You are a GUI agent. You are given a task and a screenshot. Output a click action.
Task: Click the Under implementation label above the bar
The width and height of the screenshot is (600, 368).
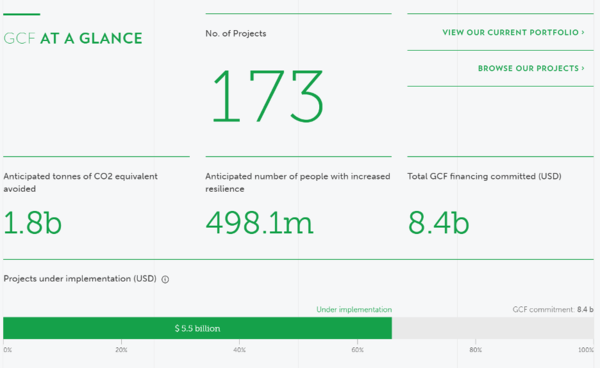pyautogui.click(x=354, y=309)
